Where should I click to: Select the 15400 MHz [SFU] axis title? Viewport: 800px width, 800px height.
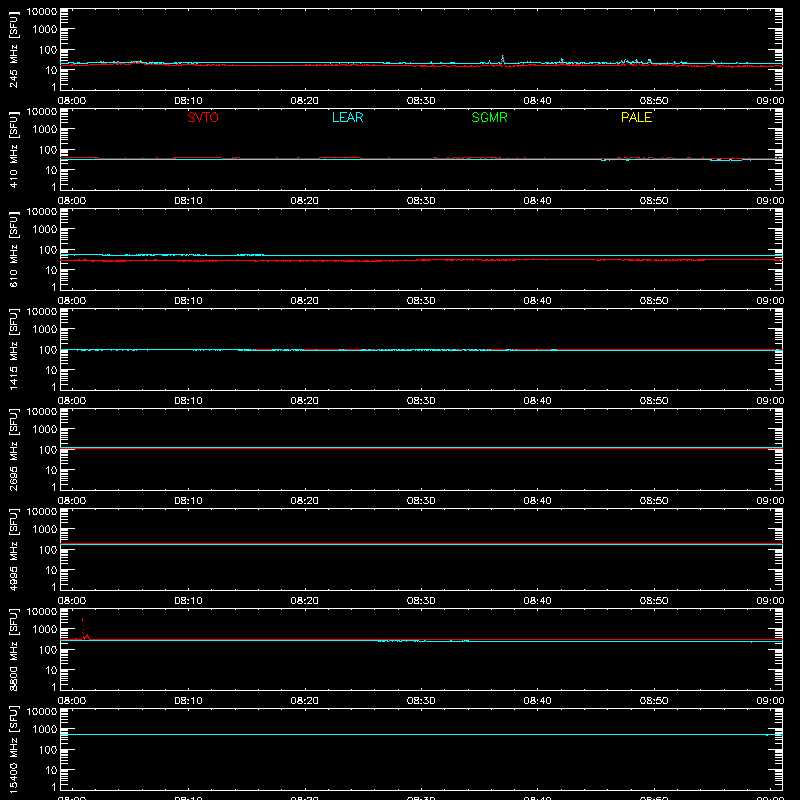pos(13,749)
